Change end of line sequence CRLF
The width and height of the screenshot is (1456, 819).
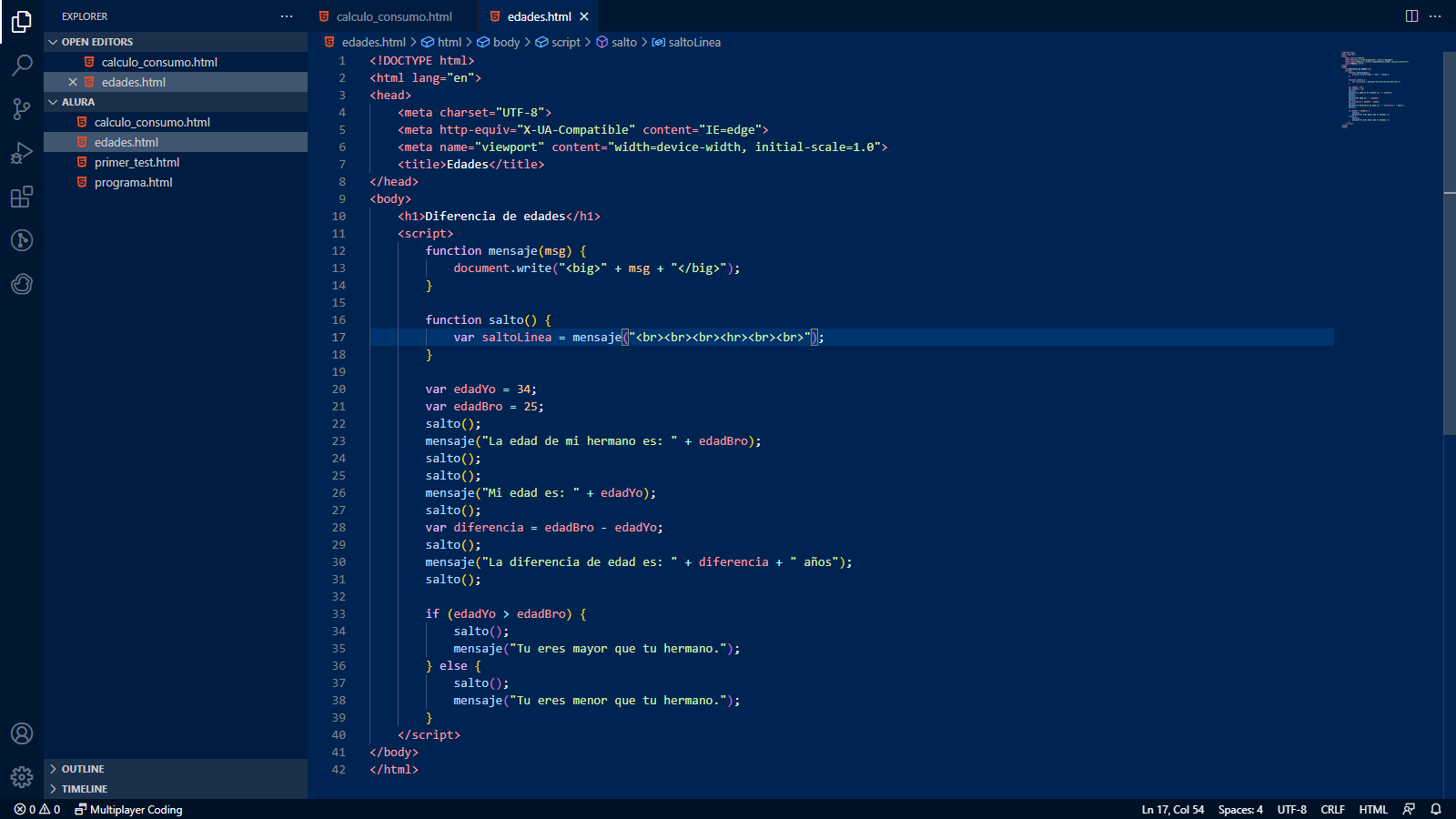(1332, 809)
